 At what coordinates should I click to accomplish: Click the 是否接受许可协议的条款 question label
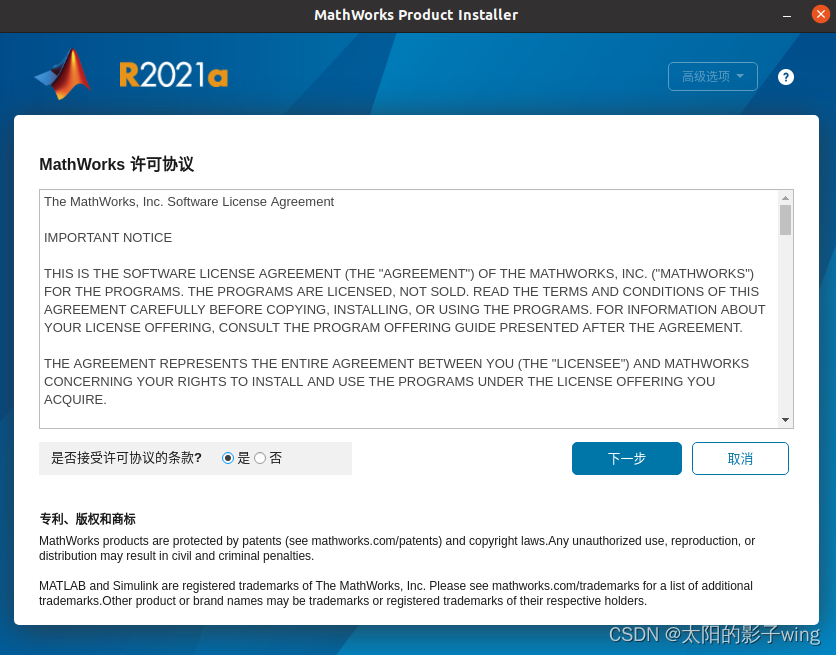pyautogui.click(x=125, y=458)
